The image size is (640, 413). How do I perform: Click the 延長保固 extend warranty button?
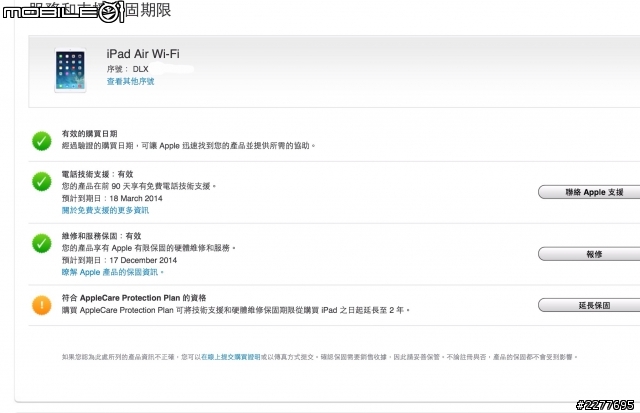[x=589, y=305]
